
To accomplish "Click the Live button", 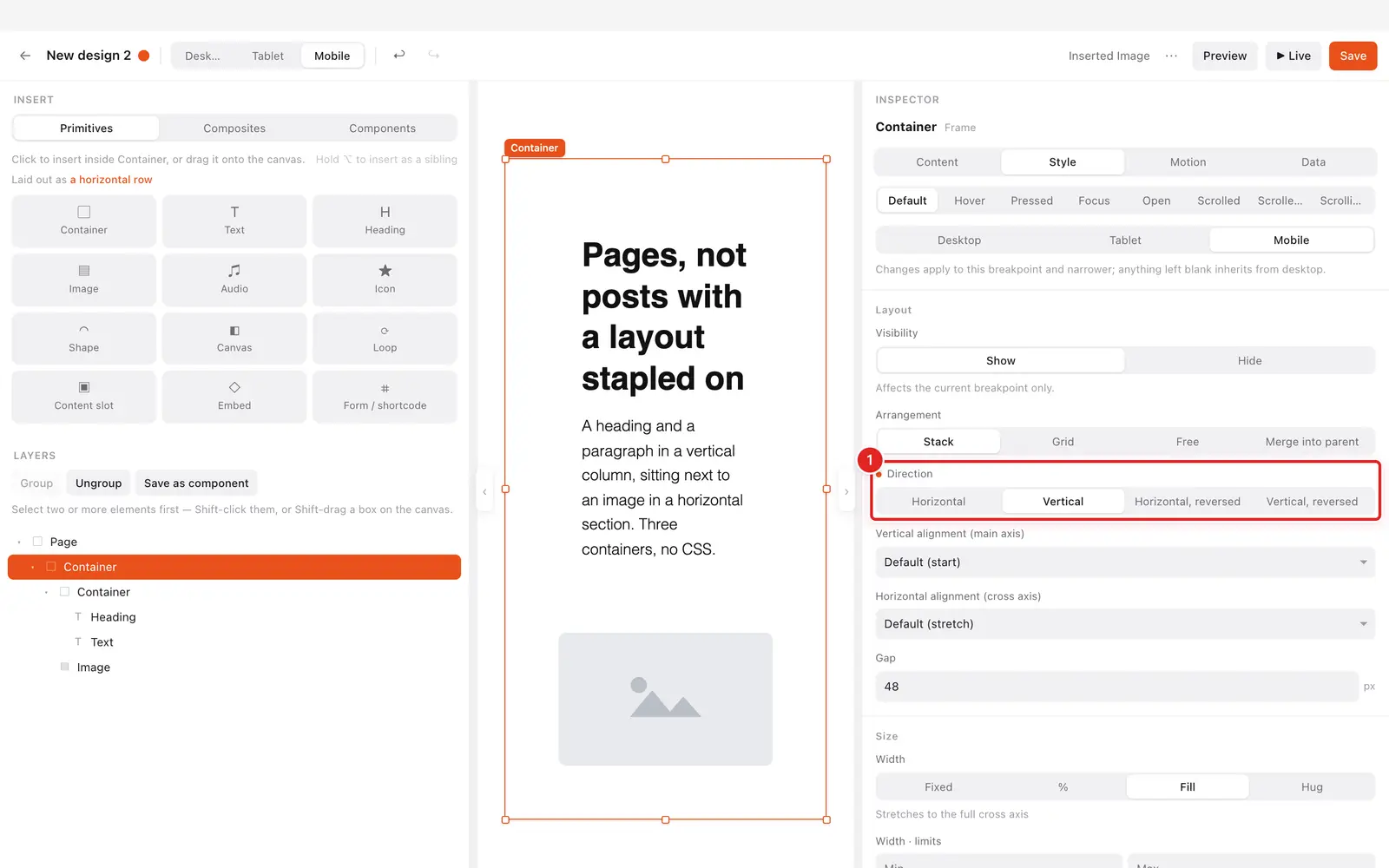I will (x=1294, y=56).
